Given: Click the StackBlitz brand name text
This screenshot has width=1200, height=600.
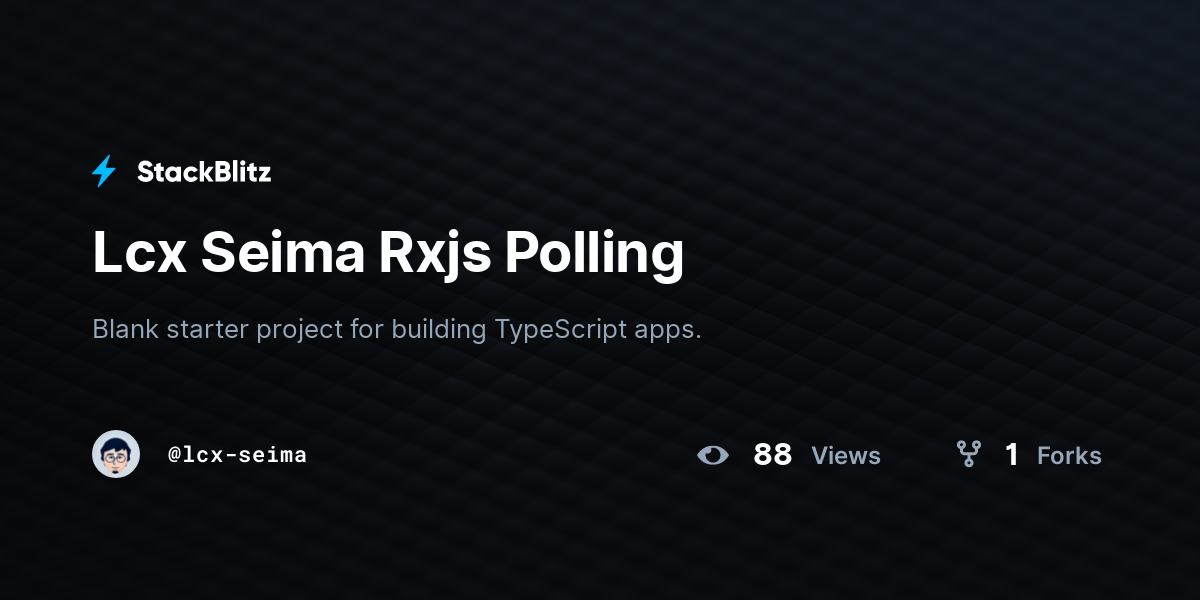Looking at the screenshot, I should tap(204, 172).
